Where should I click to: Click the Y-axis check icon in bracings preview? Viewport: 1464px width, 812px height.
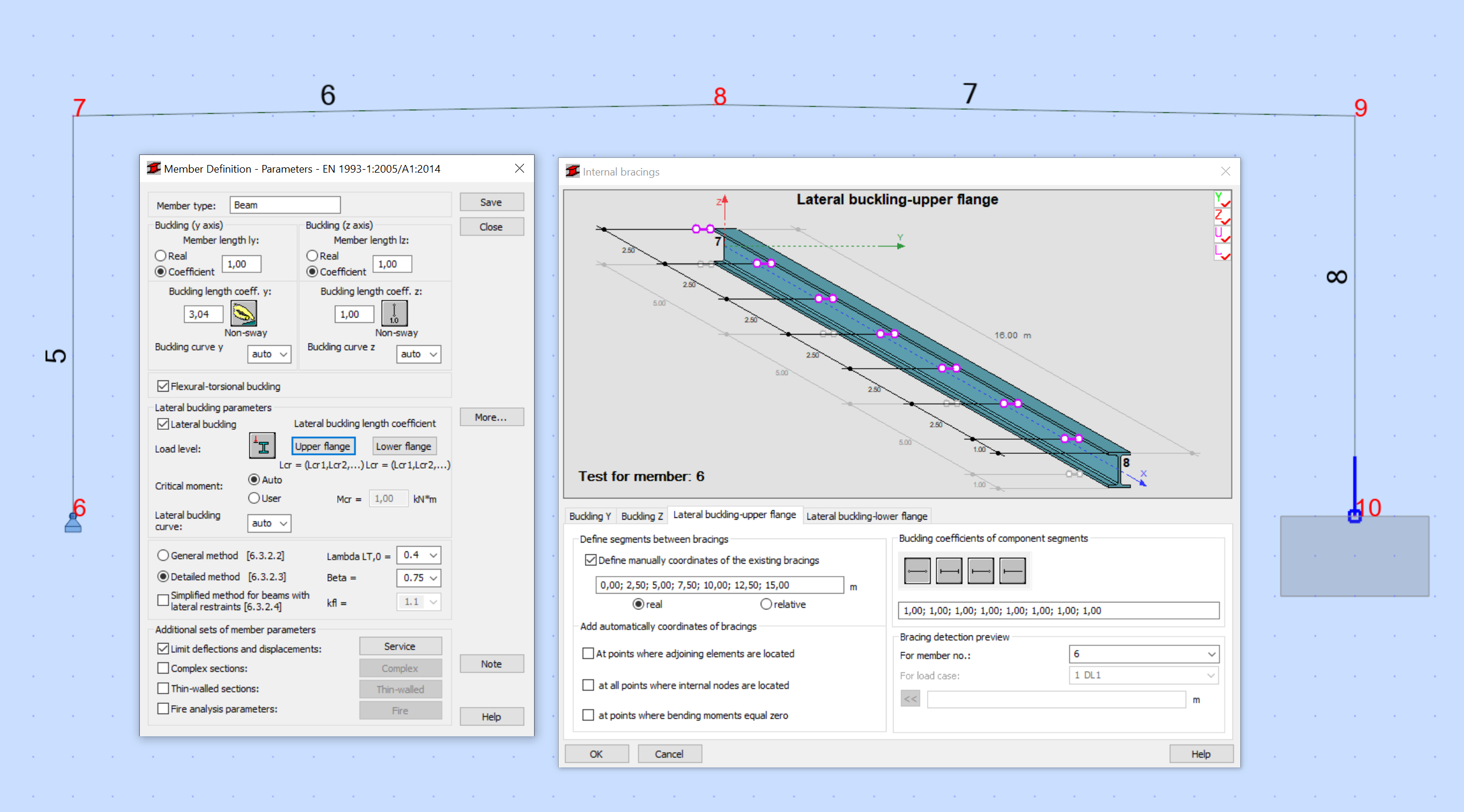tap(1222, 200)
